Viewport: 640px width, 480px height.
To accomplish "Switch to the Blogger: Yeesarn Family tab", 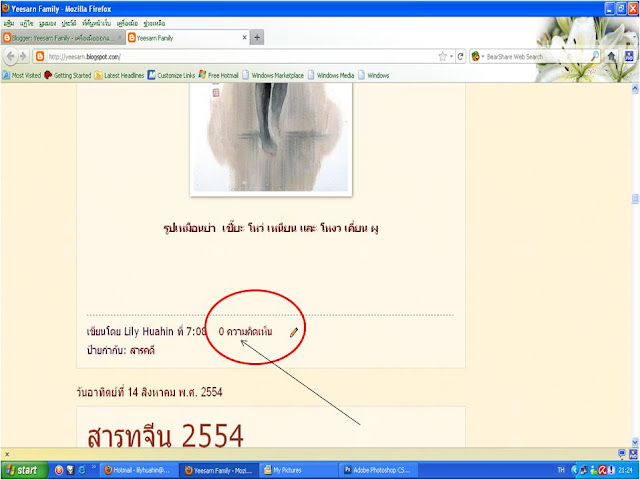I will pos(62,38).
